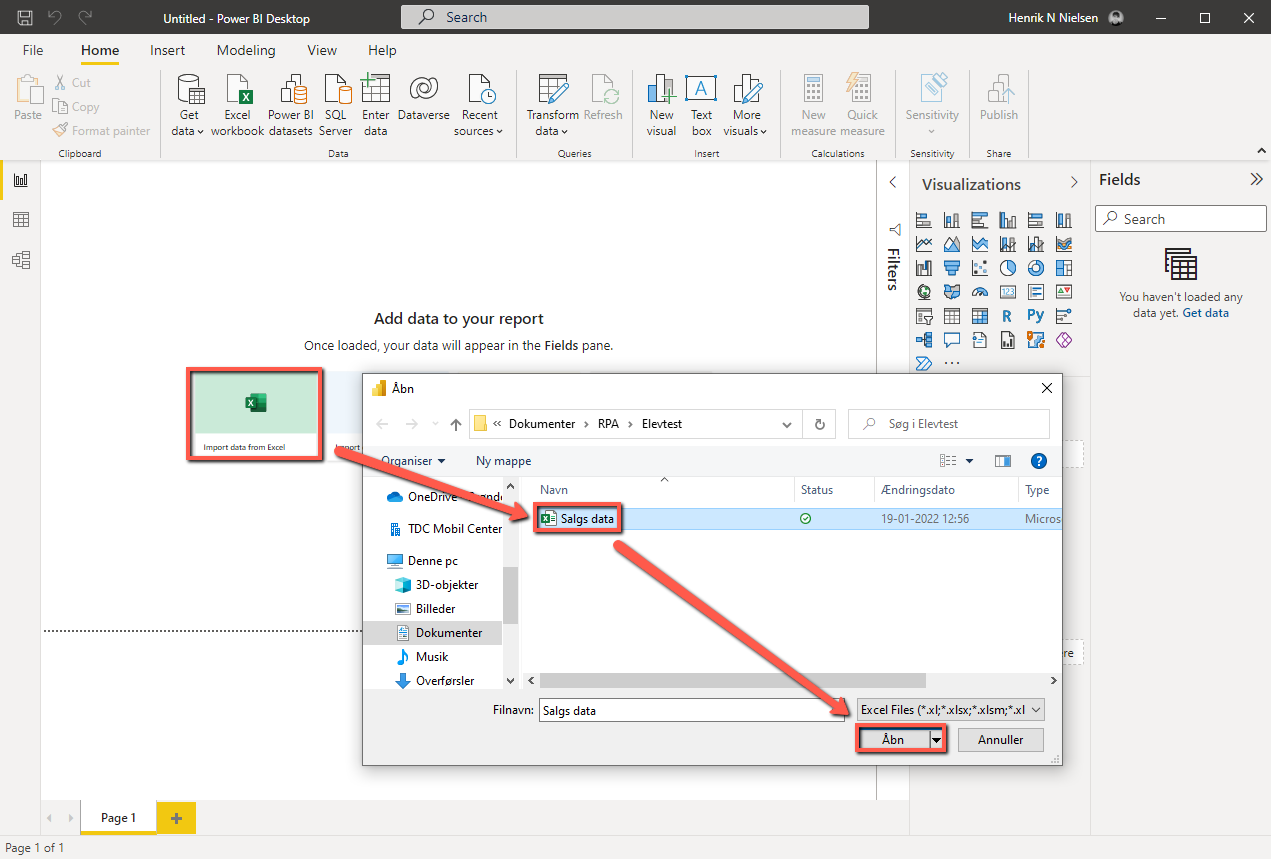Select the Power Automate visual icon
The height and width of the screenshot is (859, 1271).
924,363
